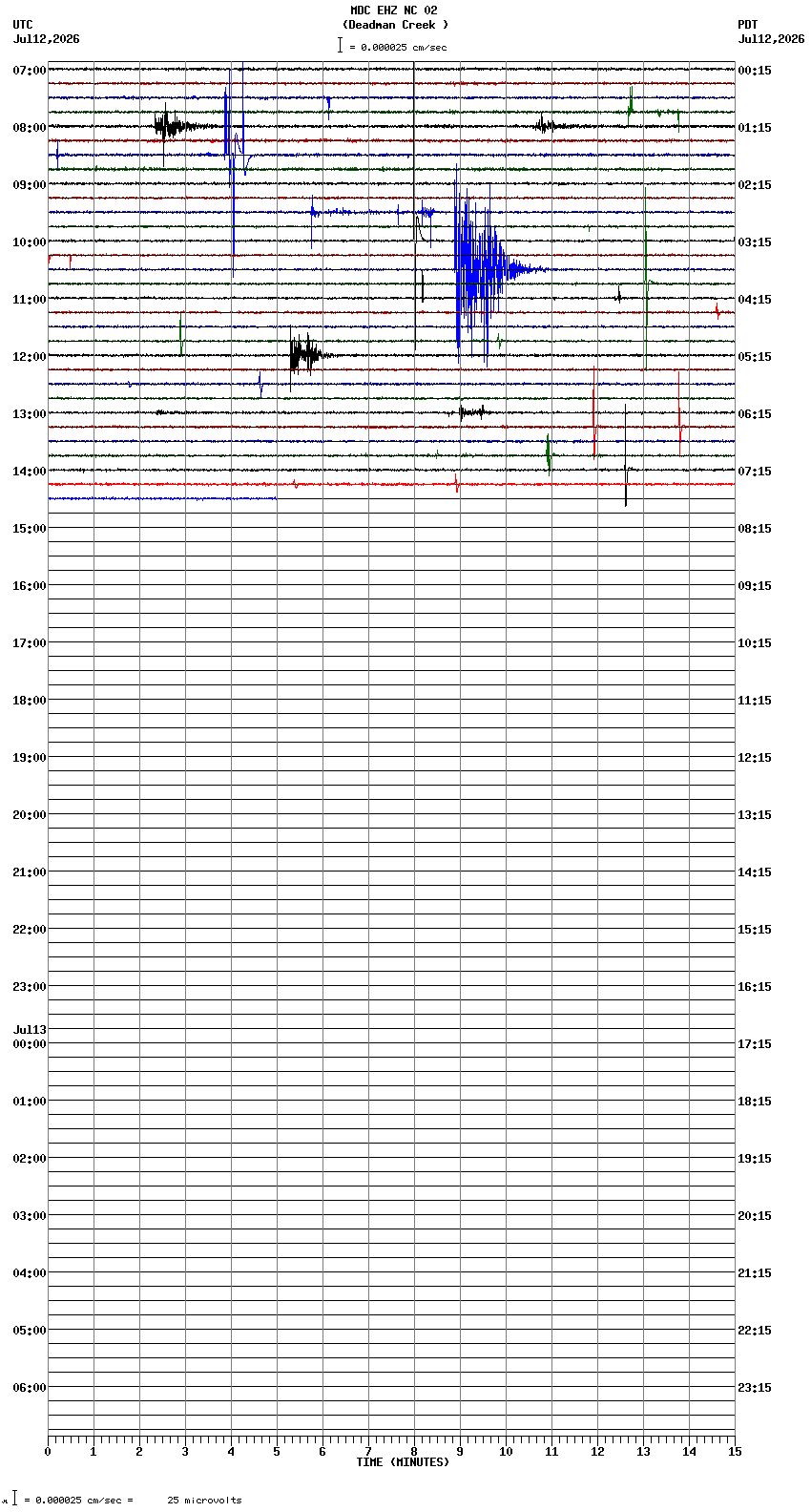Click the PDT timezone label
Screen dimensions: 811x1512
click(x=747, y=25)
